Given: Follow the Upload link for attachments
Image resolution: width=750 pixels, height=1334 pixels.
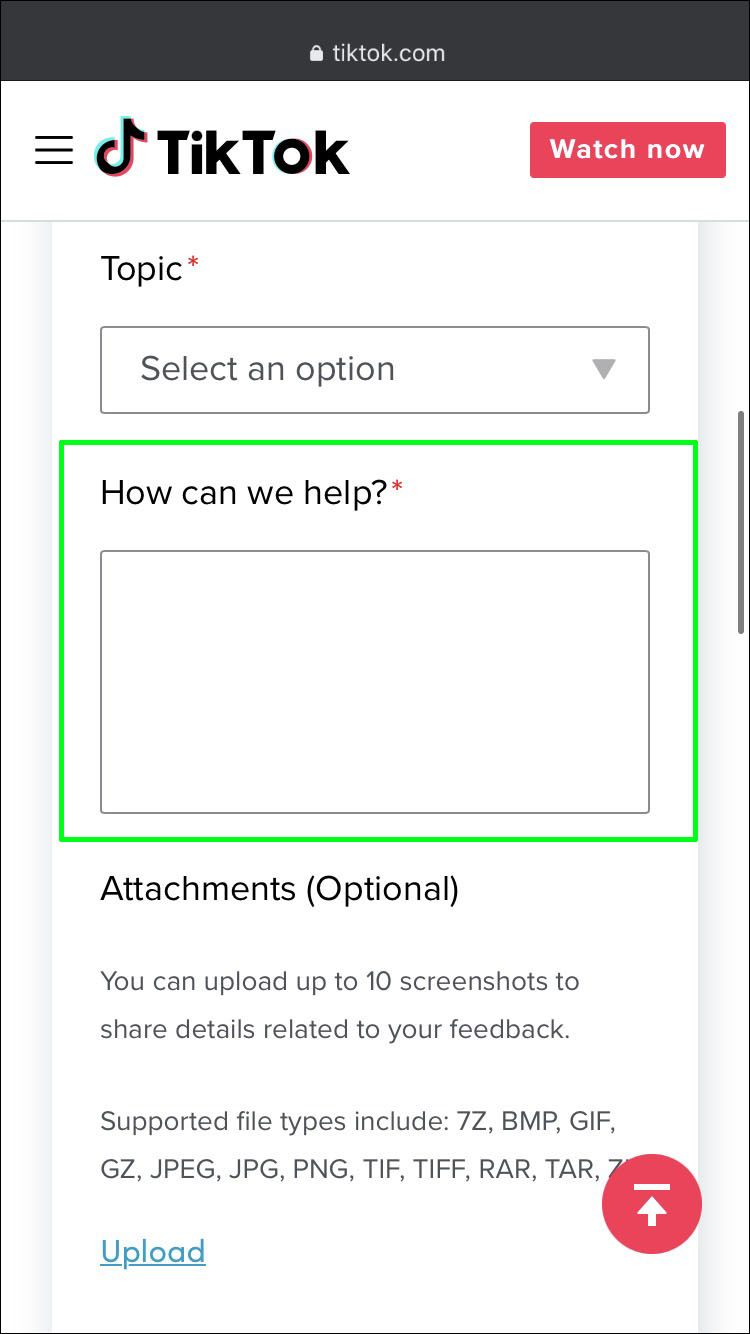Looking at the screenshot, I should coord(153,1251).
